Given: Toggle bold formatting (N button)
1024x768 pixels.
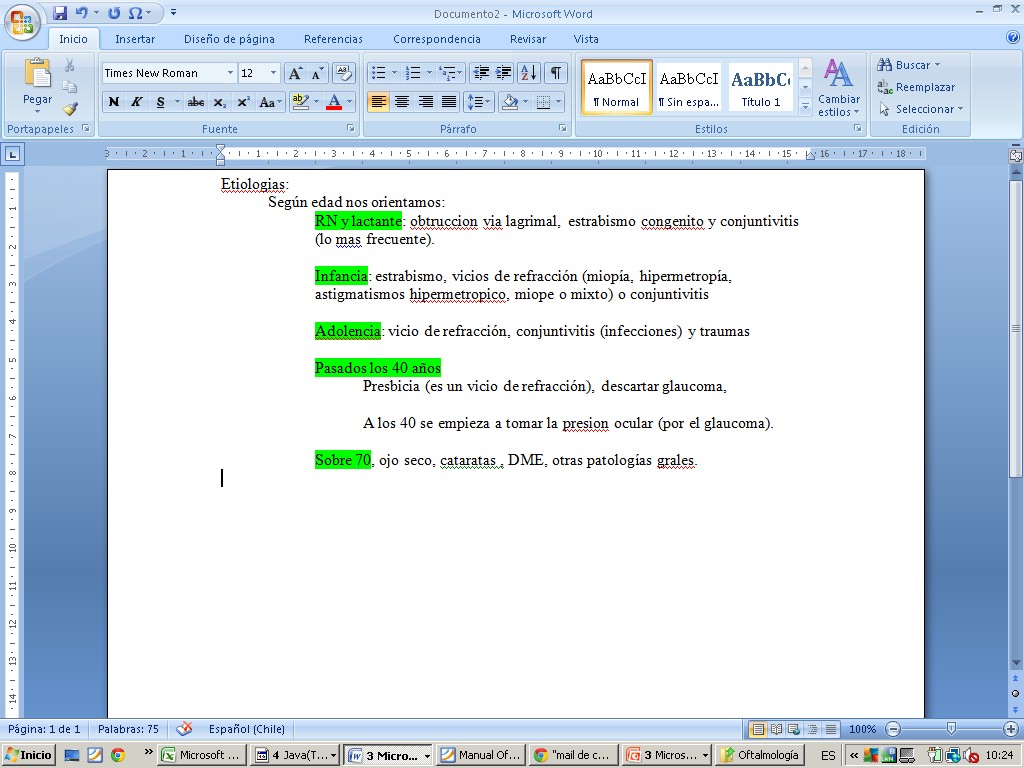Looking at the screenshot, I should pos(114,102).
